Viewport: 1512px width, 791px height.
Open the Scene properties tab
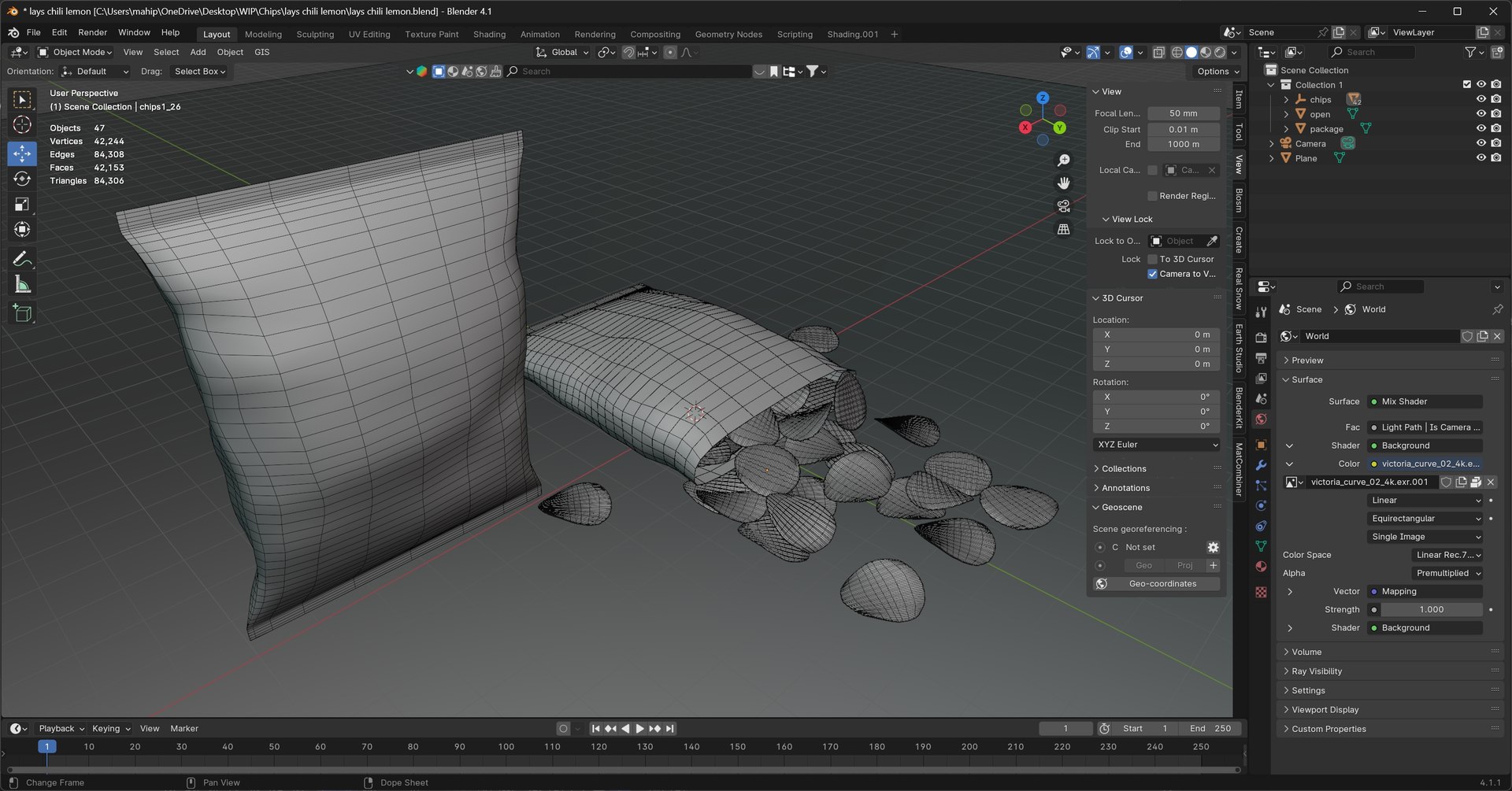pos(1261,399)
